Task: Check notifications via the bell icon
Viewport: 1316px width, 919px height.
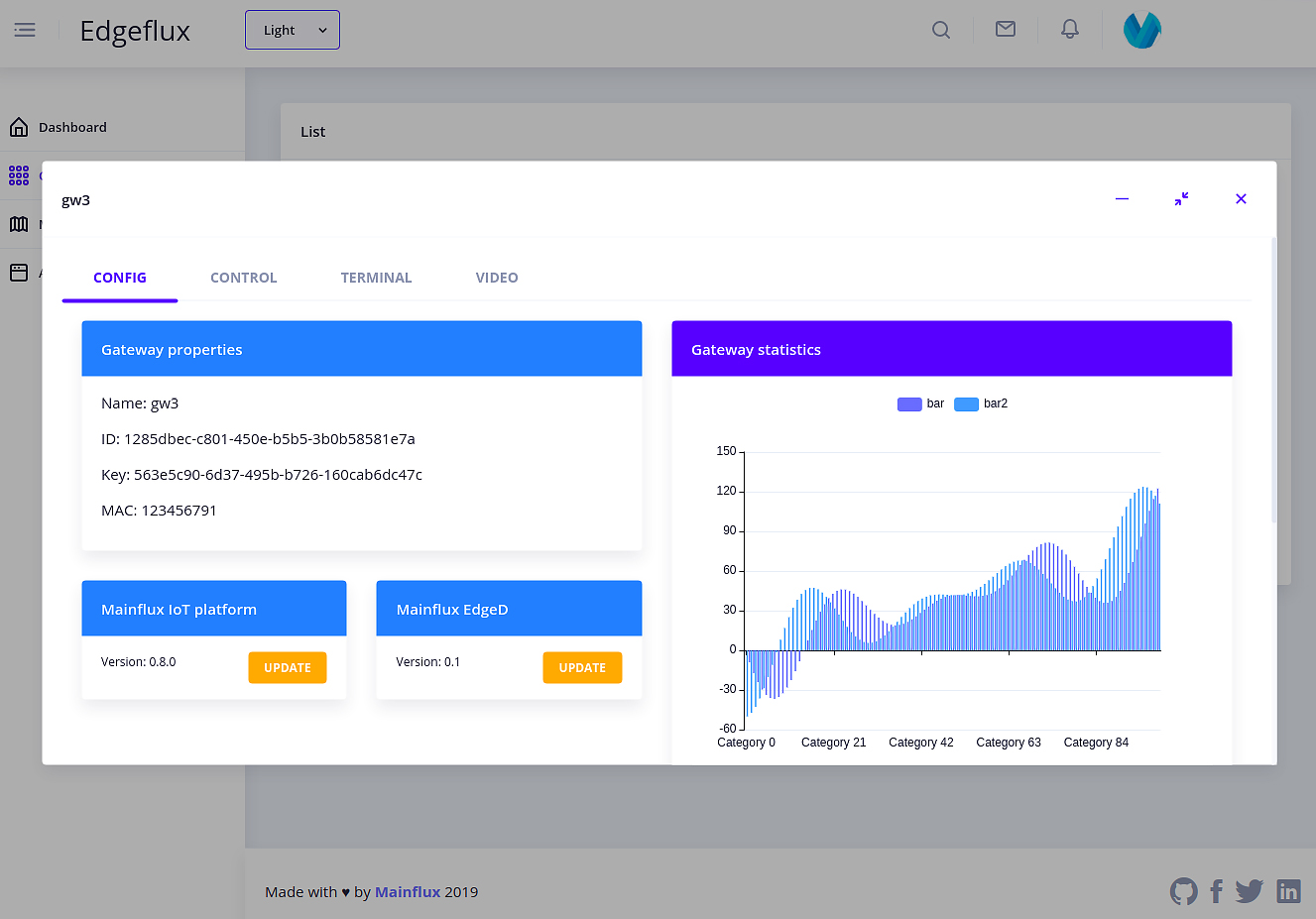Action: [1069, 29]
